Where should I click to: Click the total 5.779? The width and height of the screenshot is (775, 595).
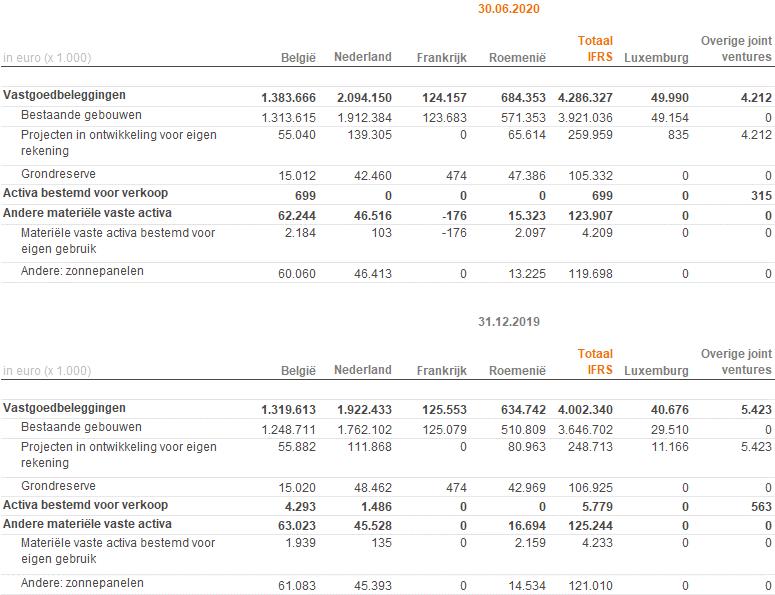[x=598, y=507]
